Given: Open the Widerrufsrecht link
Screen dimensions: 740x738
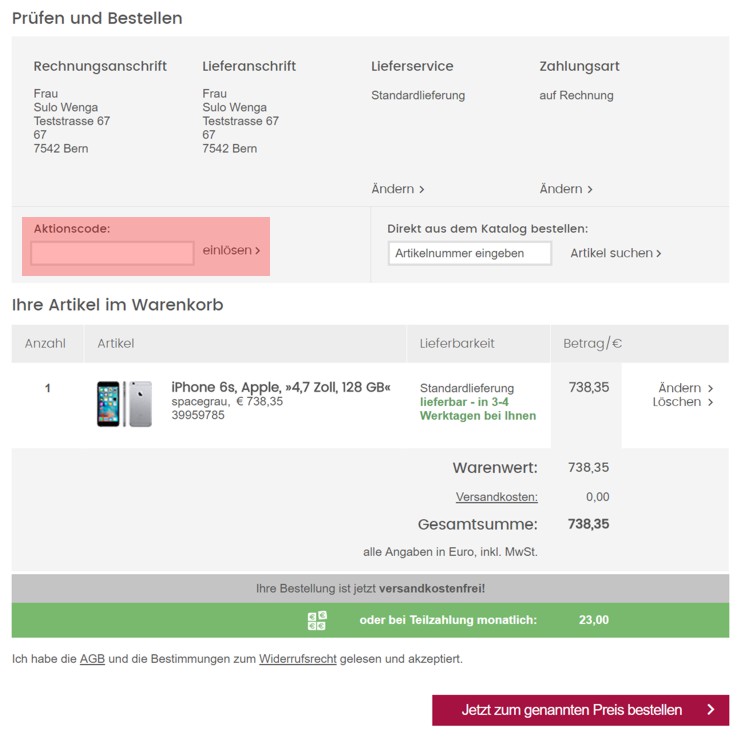Looking at the screenshot, I should click(x=297, y=659).
